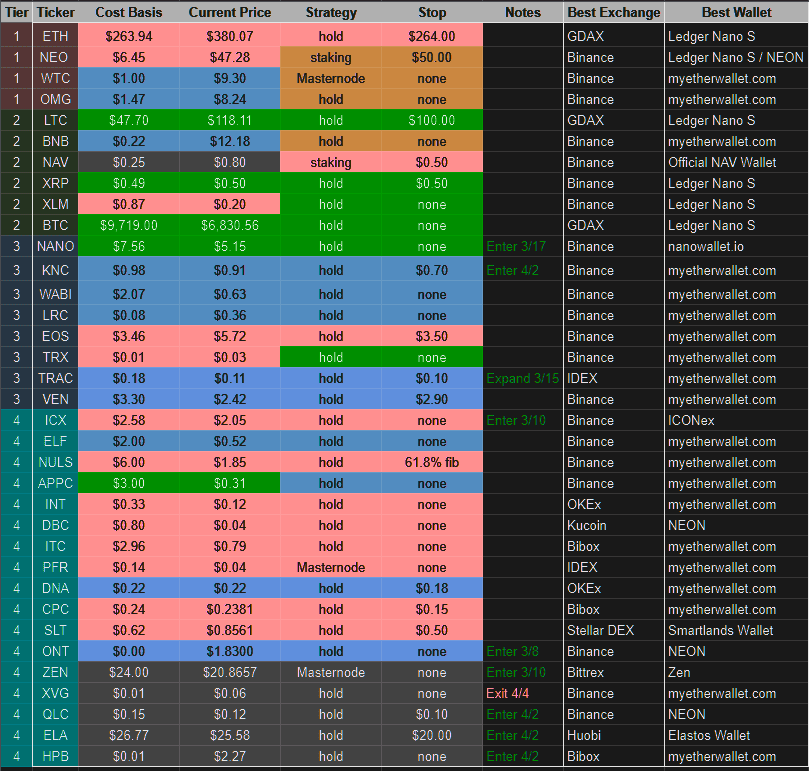
Task: Click the NEO ticker cell
Action: 56,57
